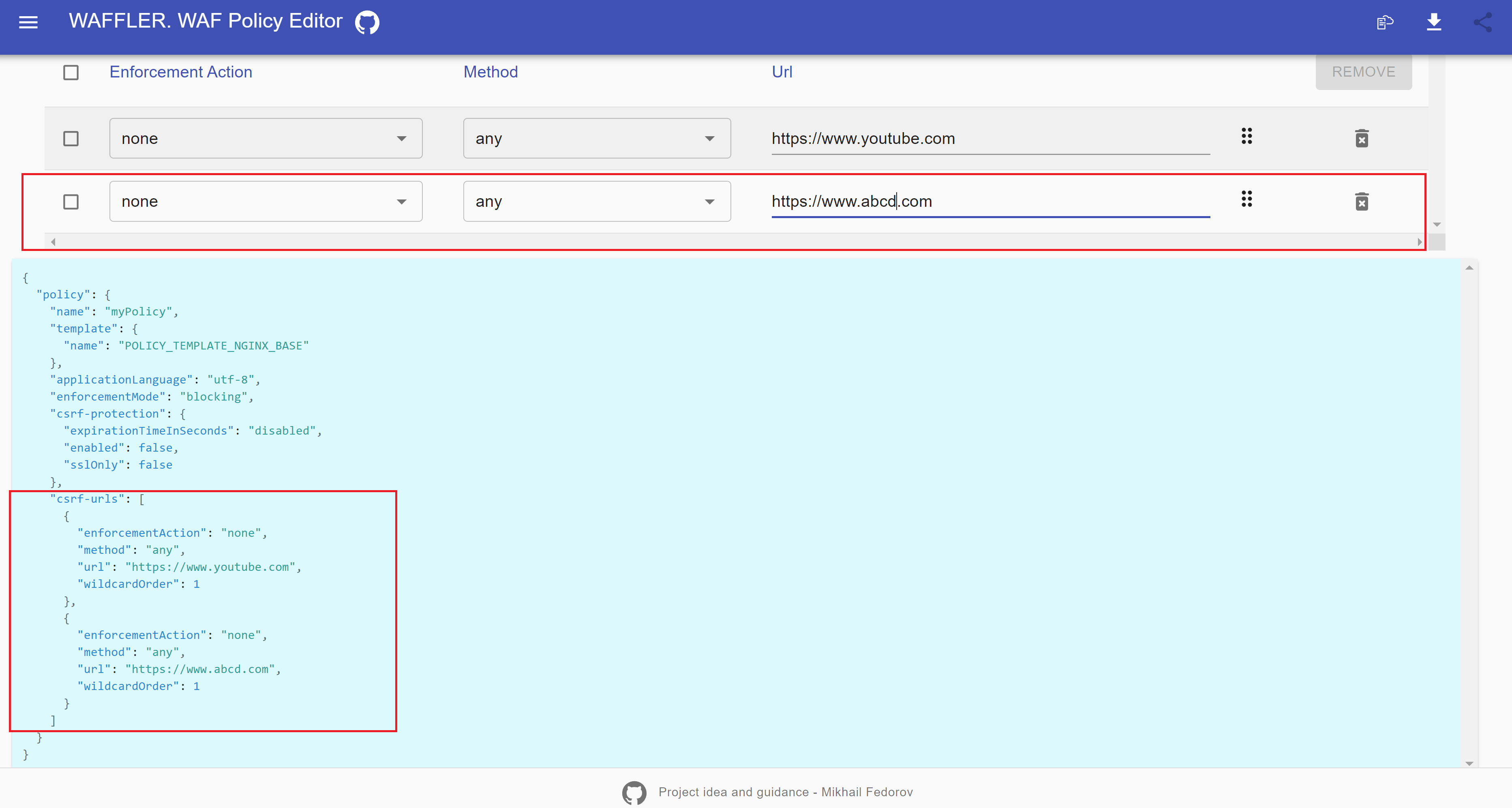Upload the policy to cloud
Viewport: 1512px width, 808px height.
pyautogui.click(x=1385, y=22)
